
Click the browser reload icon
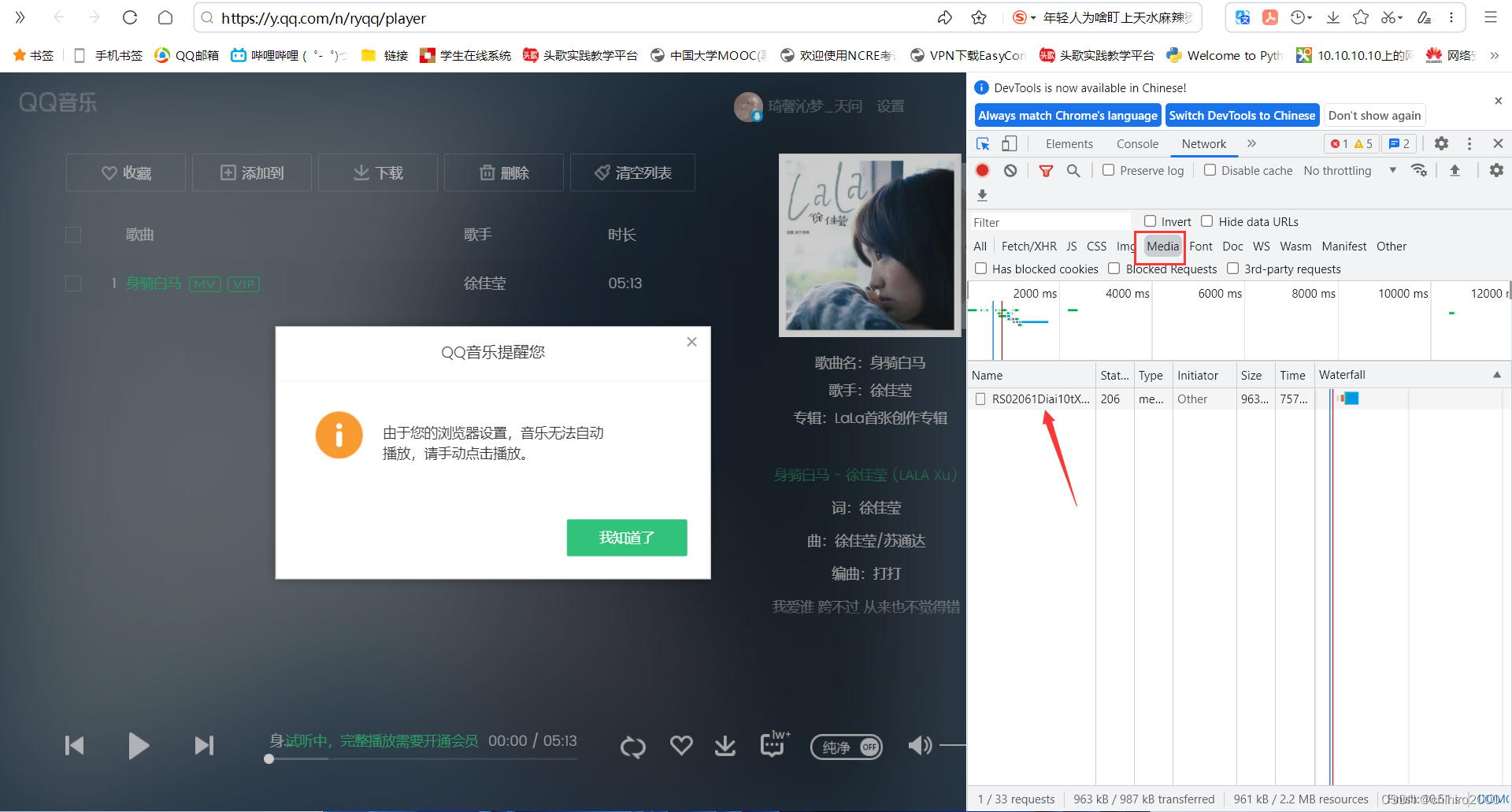[x=130, y=17]
